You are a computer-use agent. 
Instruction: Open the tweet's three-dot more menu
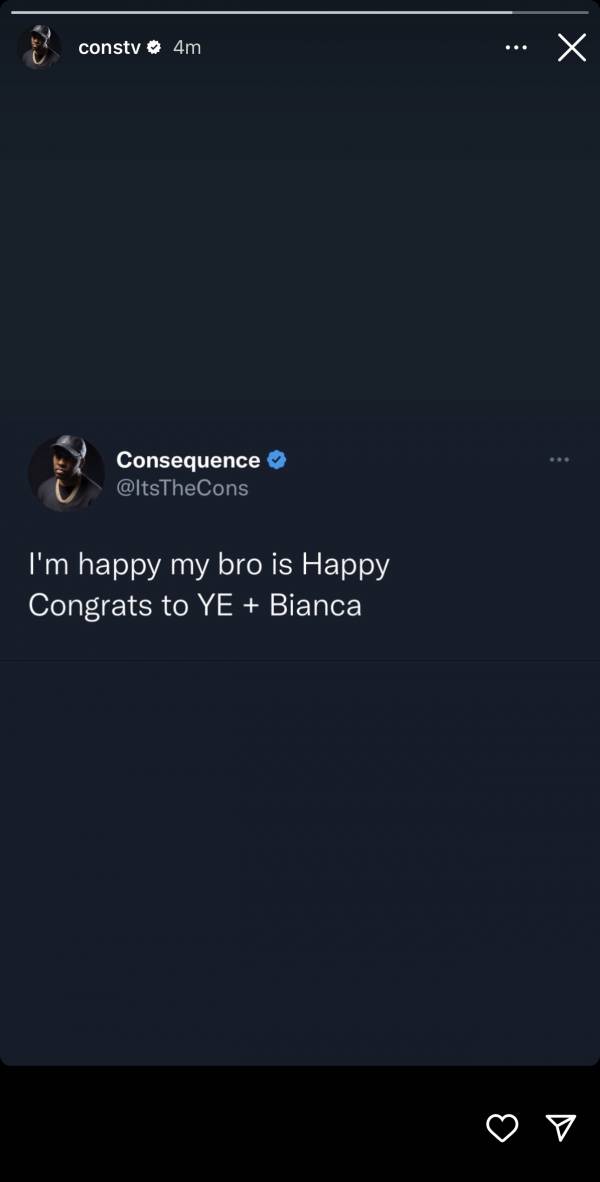(x=559, y=459)
